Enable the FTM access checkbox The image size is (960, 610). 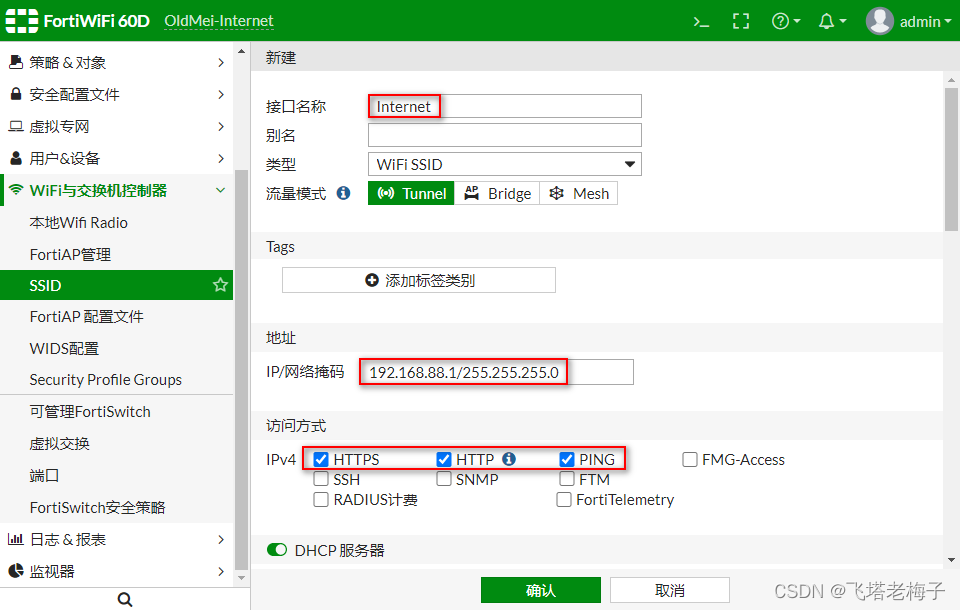(567, 479)
